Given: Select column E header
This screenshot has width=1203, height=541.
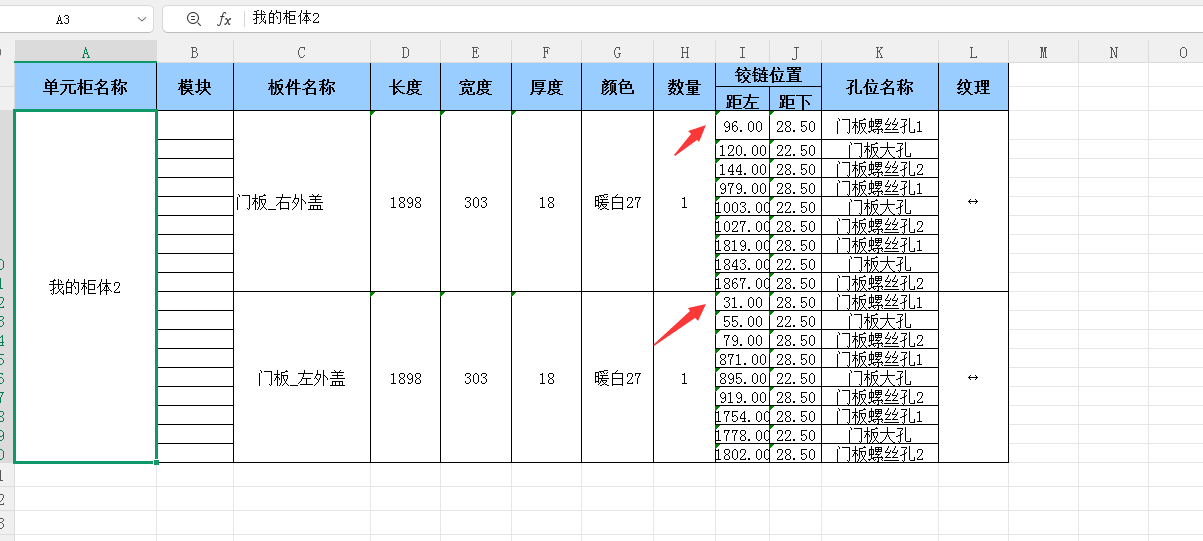Looking at the screenshot, I should [x=476, y=53].
